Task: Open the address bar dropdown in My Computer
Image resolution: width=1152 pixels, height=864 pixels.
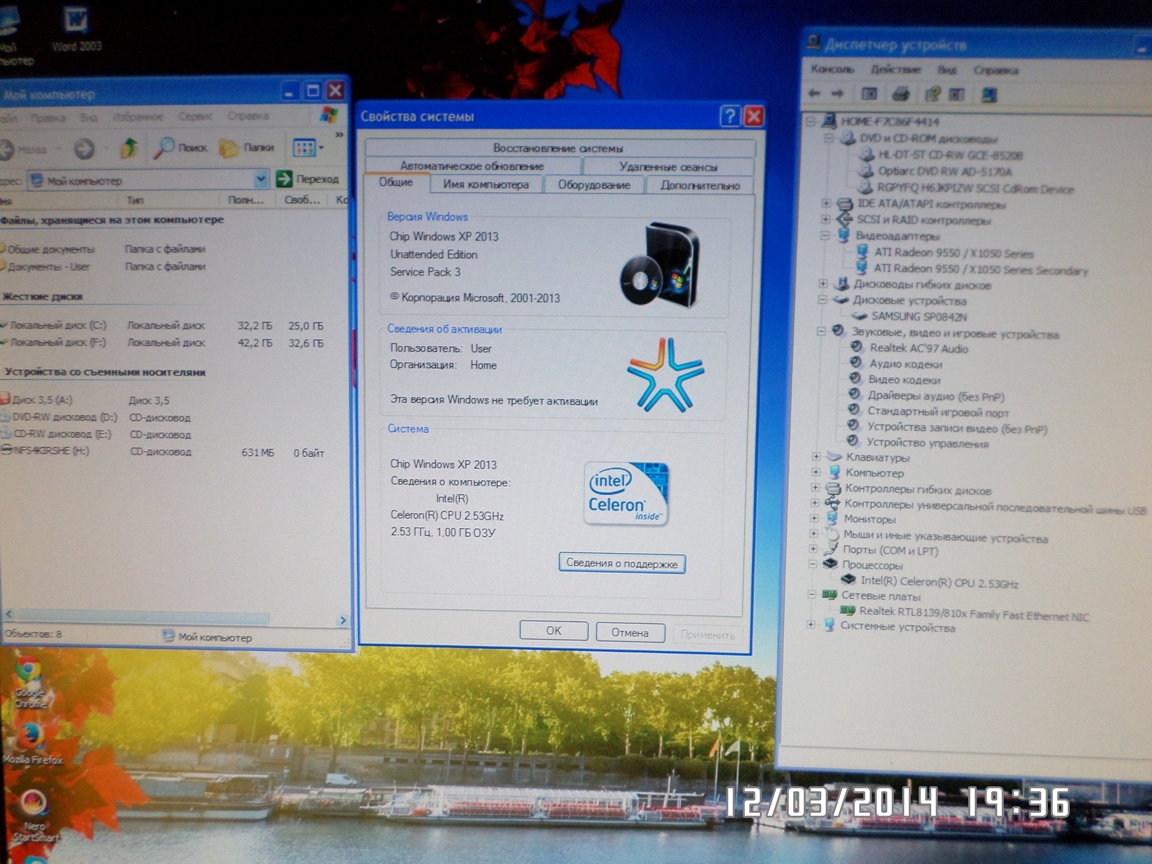Action: (261, 180)
